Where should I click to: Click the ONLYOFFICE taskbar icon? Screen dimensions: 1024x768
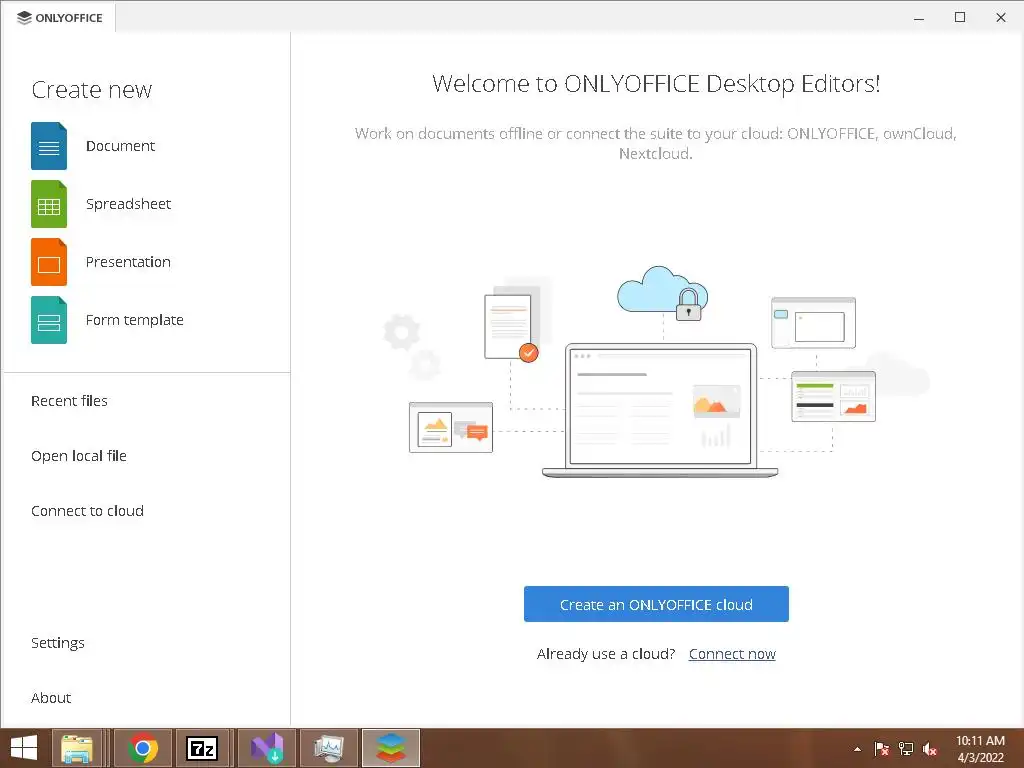[x=391, y=748]
